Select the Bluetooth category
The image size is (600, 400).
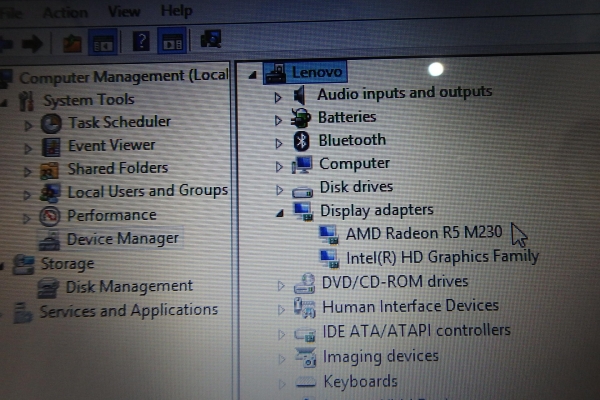click(x=352, y=140)
